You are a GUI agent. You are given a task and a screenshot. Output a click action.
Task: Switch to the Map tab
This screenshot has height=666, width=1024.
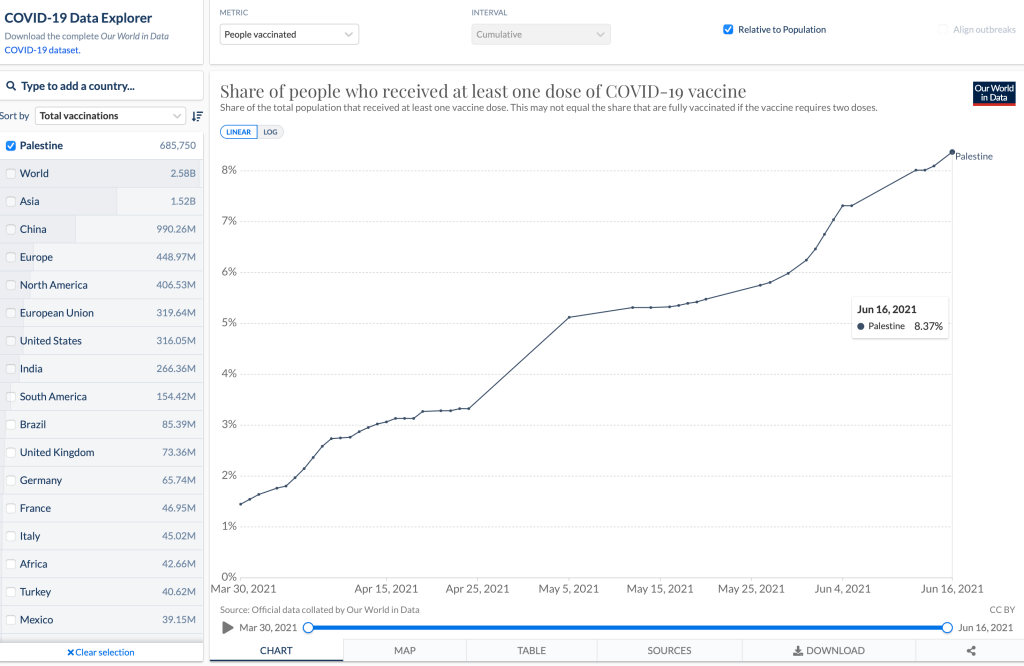pyautogui.click(x=405, y=651)
